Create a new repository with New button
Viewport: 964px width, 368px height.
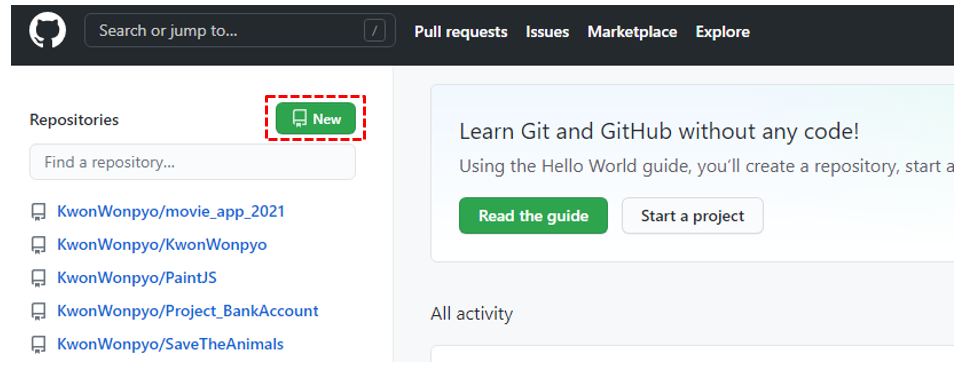pos(316,119)
